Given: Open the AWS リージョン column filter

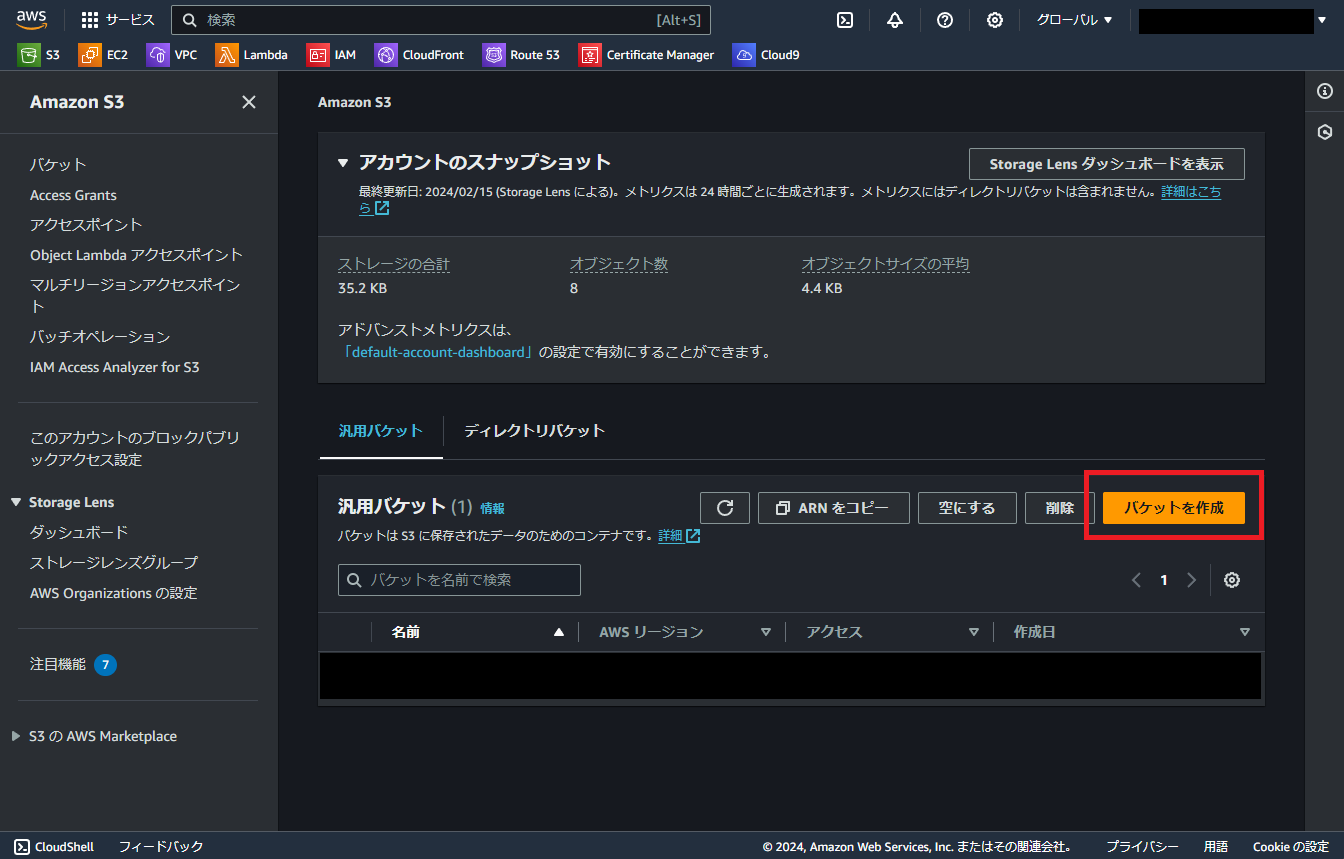Looking at the screenshot, I should tap(766, 631).
